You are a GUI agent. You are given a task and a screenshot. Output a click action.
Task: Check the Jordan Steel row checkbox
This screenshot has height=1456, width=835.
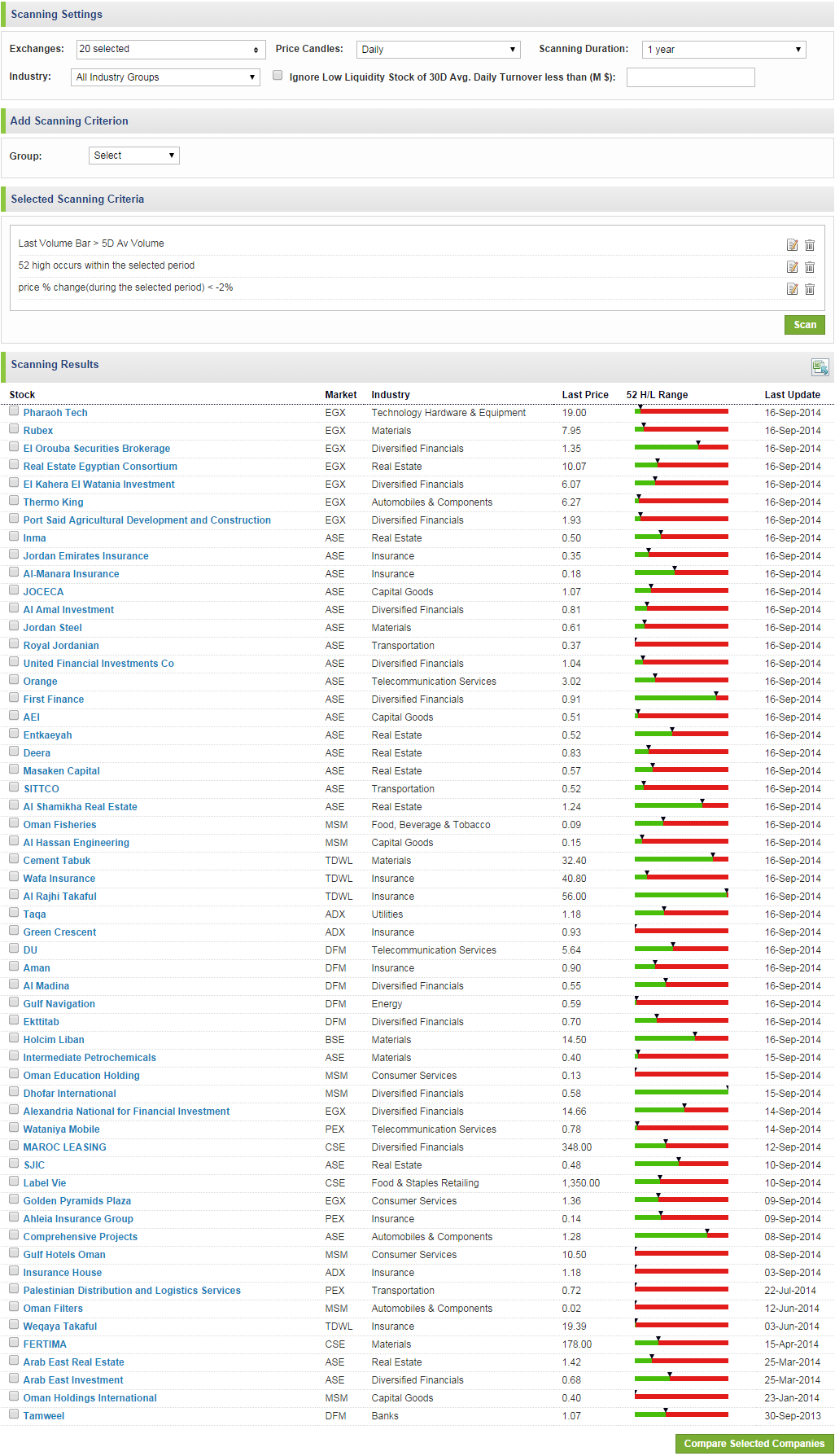point(14,626)
